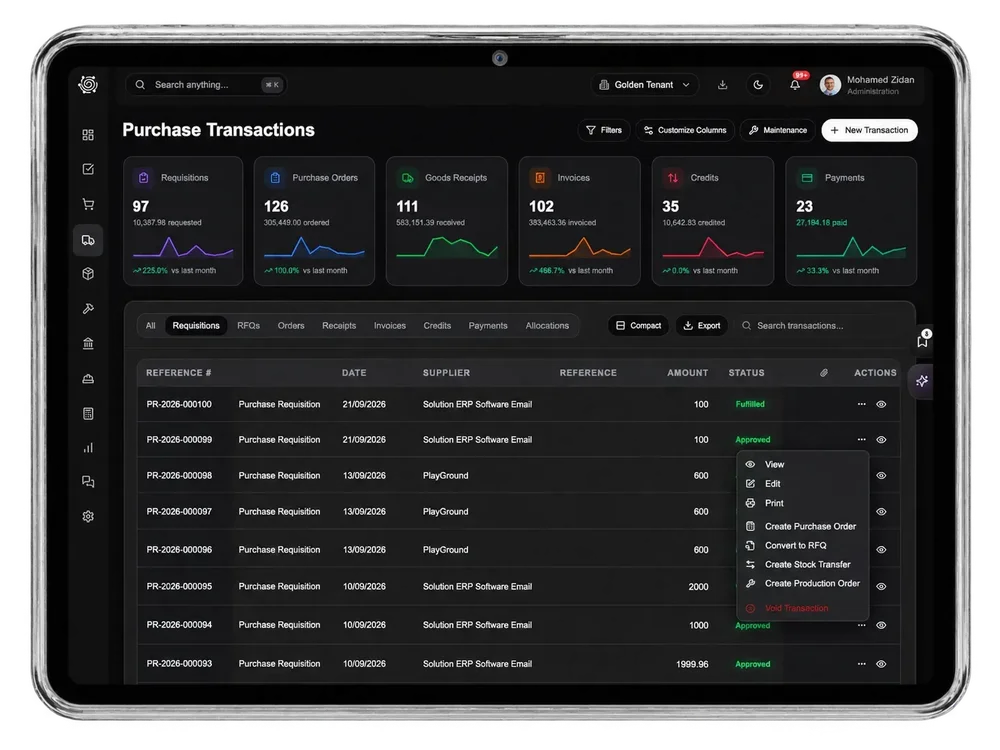1000x750 pixels.
Task: Sort by the Amount column header
Action: [688, 373]
